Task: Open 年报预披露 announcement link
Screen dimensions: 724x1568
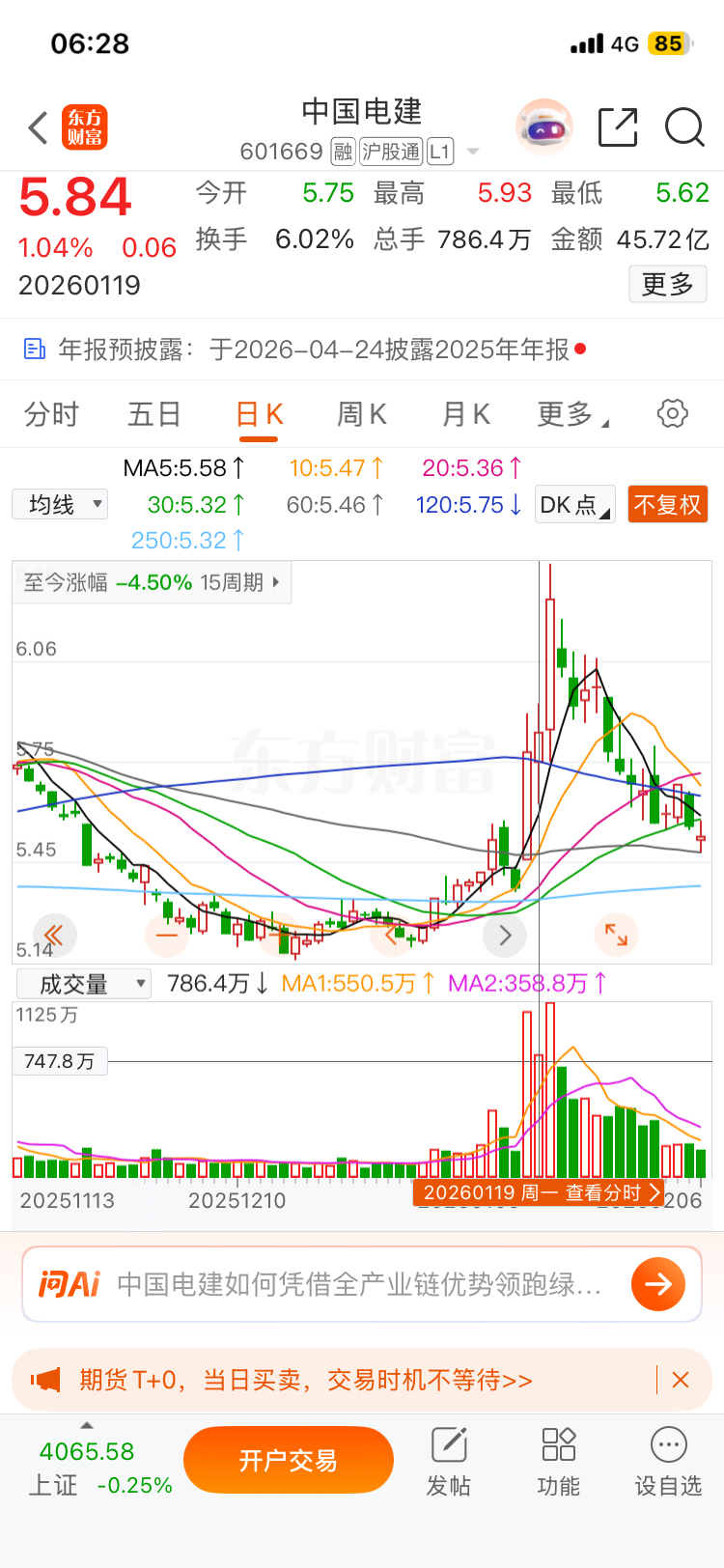Action: (x=314, y=349)
